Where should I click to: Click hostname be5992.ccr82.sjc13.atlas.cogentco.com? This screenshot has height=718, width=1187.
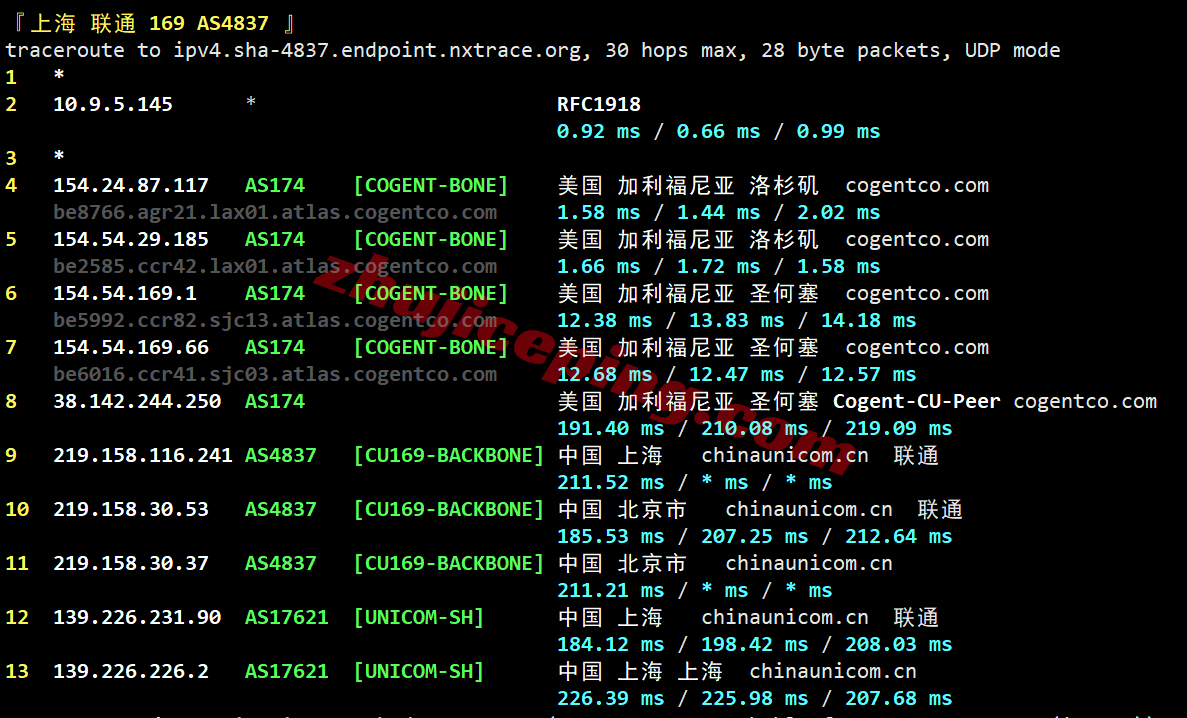pyautogui.click(x=275, y=320)
